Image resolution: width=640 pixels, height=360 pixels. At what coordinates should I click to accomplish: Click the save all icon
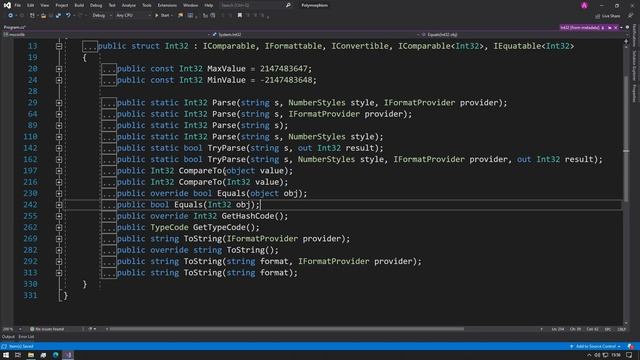pos(58,16)
